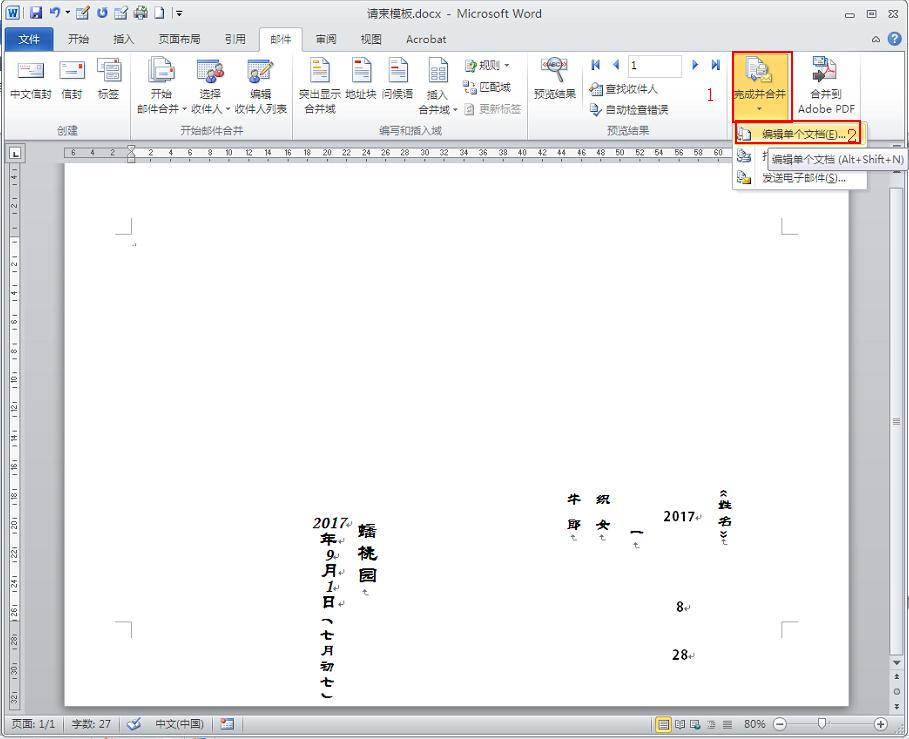Screen dimensions: 909x739
Task: Click the vertical scrollbar down arrow
Action: point(897,662)
